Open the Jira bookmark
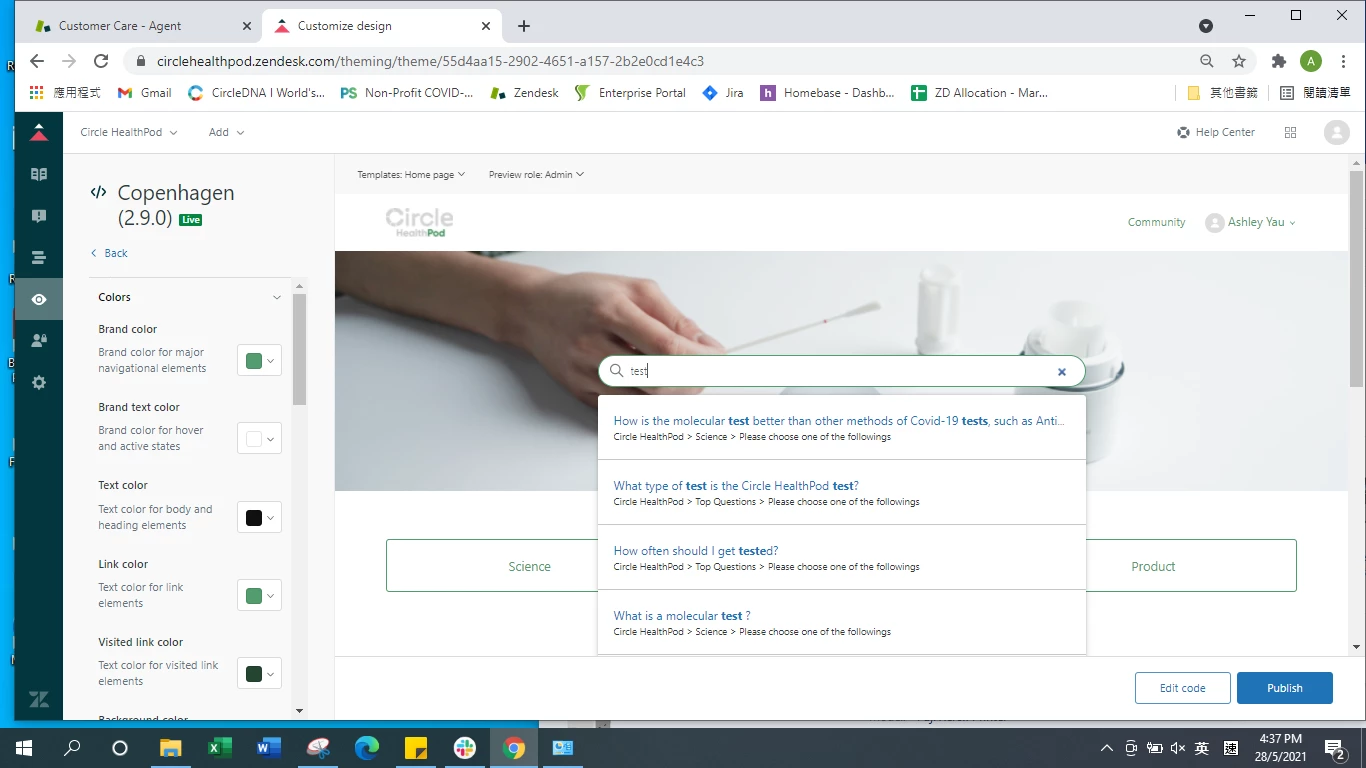The image size is (1366, 768). click(x=723, y=93)
